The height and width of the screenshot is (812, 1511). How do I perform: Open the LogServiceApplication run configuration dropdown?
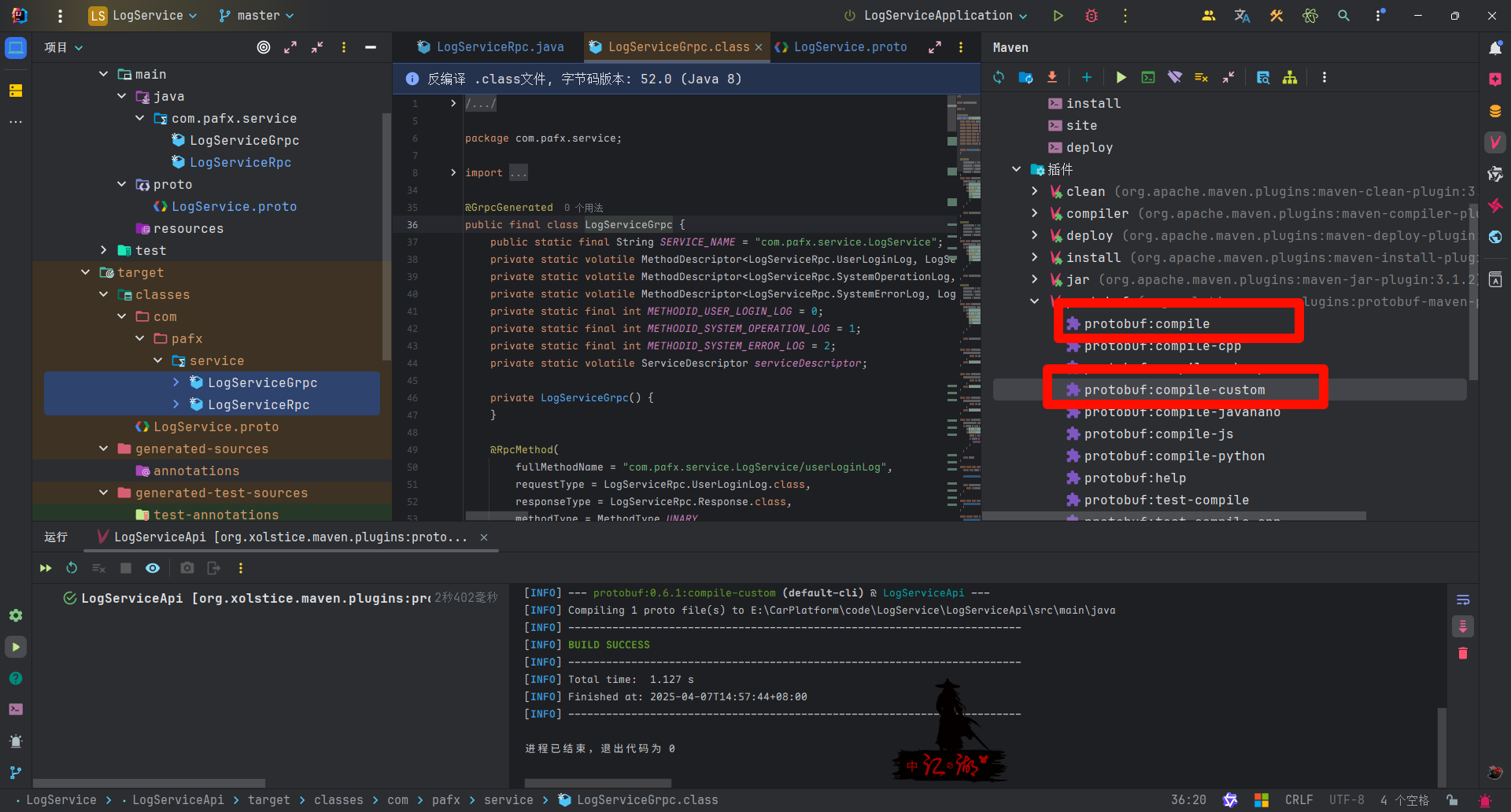[937, 16]
